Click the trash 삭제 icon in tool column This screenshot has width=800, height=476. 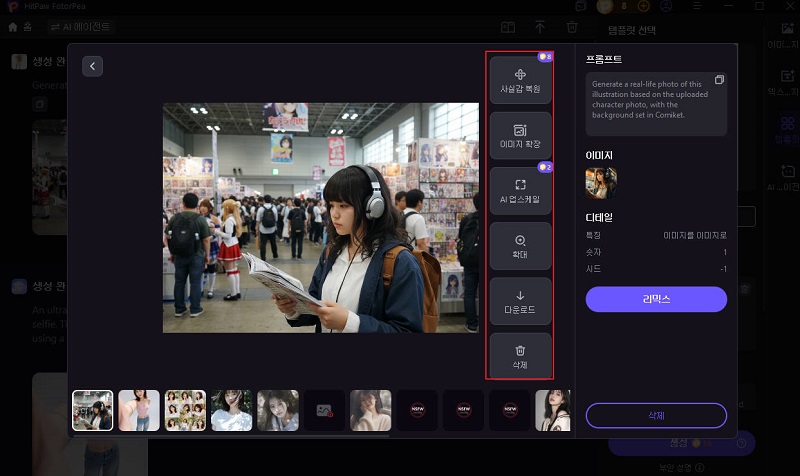pos(520,356)
